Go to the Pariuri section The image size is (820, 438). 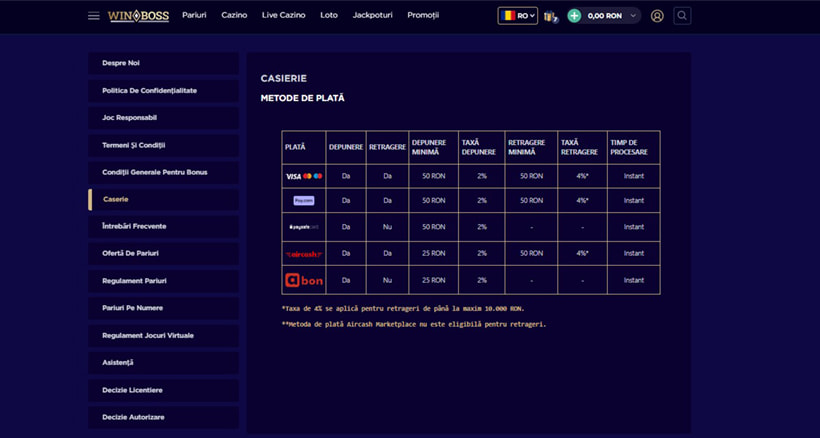point(194,15)
